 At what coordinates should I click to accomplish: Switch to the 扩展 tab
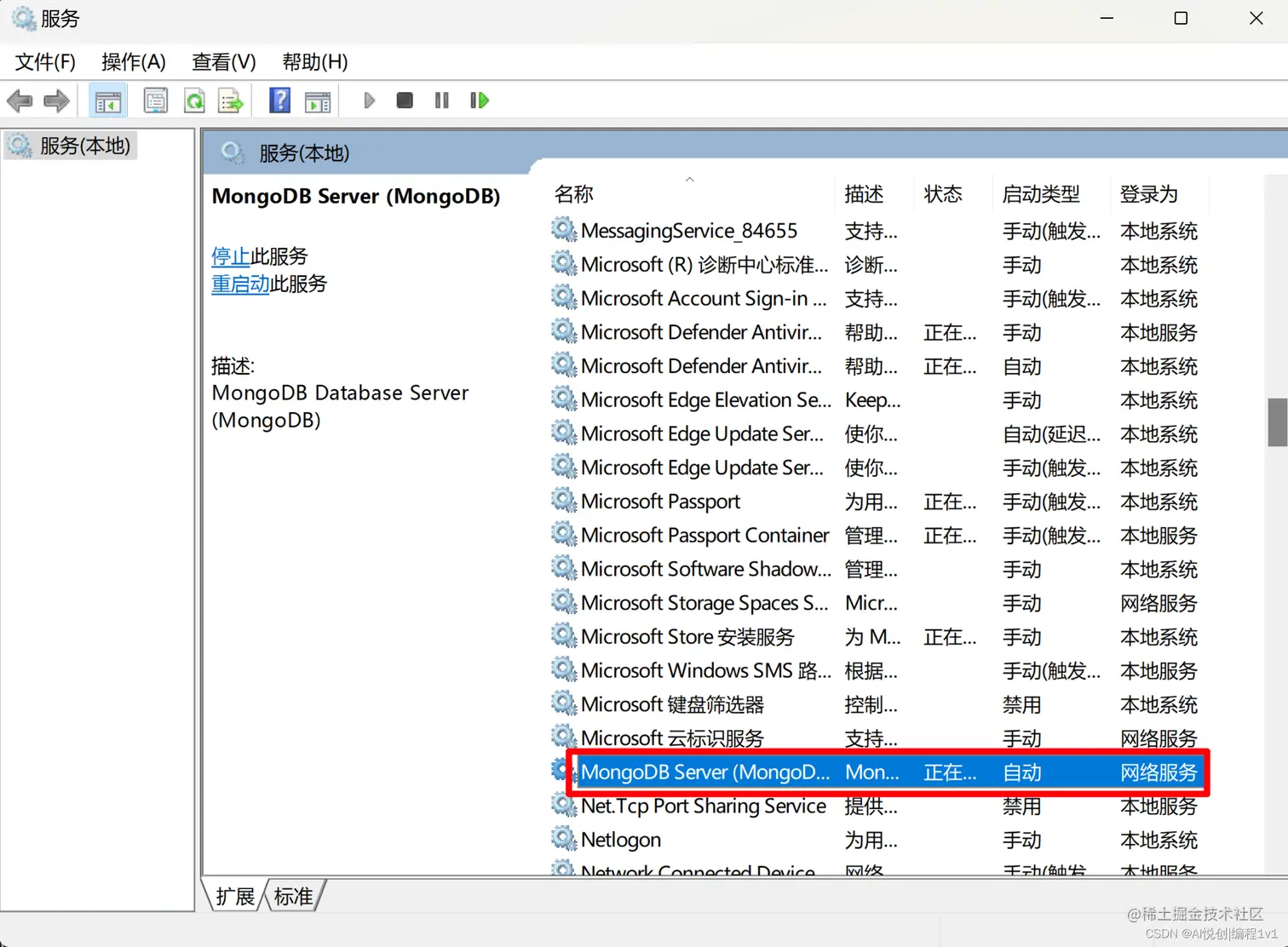pyautogui.click(x=235, y=896)
